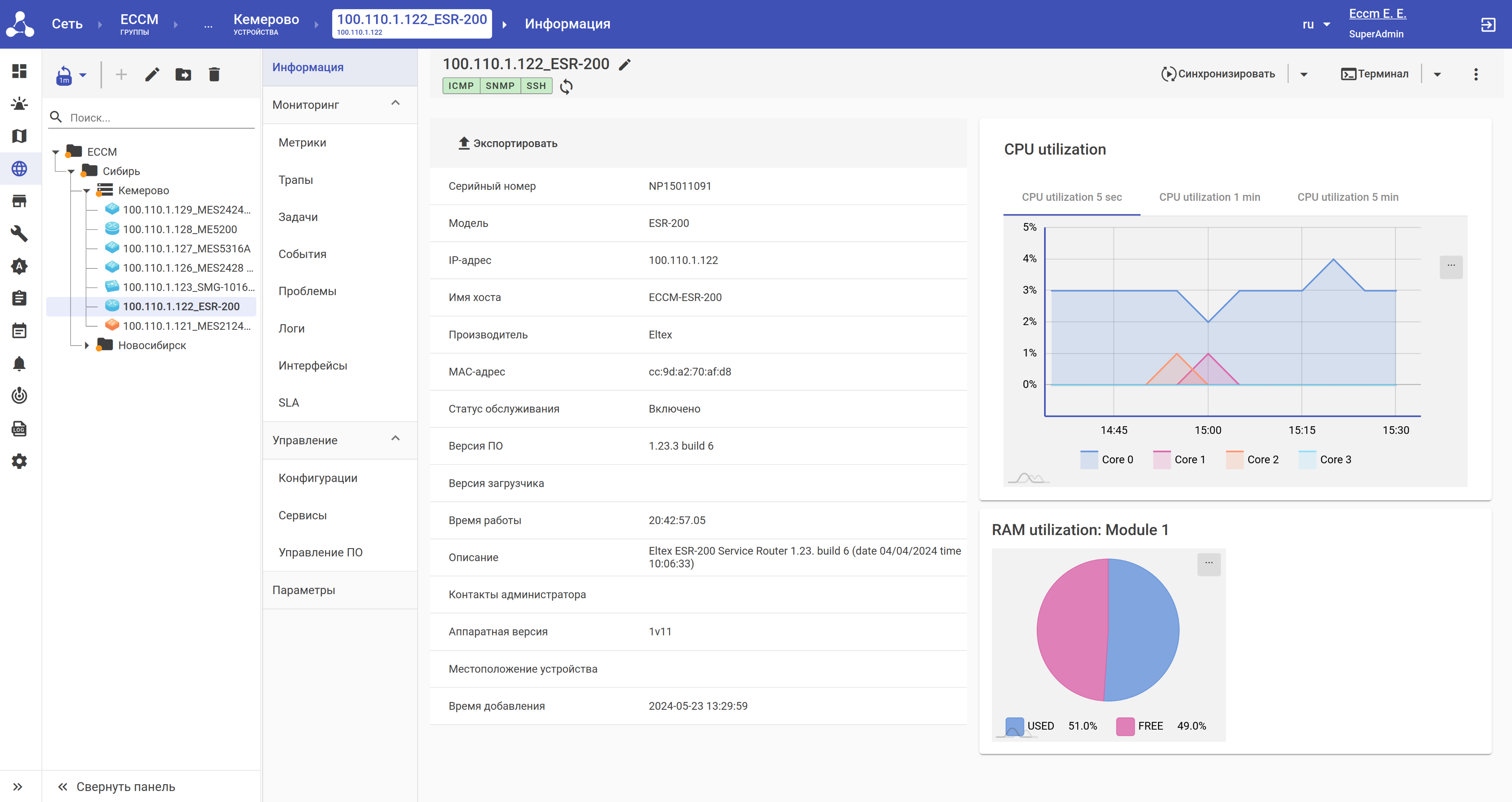Open the Интерфейсы menu item
This screenshot has height=802, width=1512.
313,365
